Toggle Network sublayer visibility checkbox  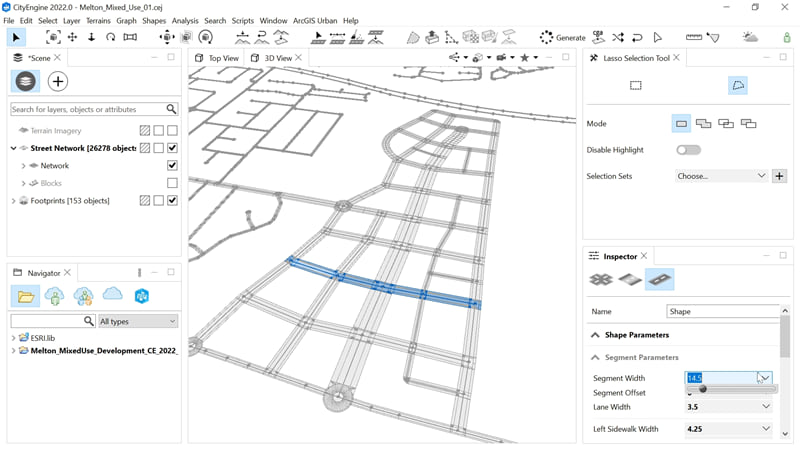click(172, 165)
